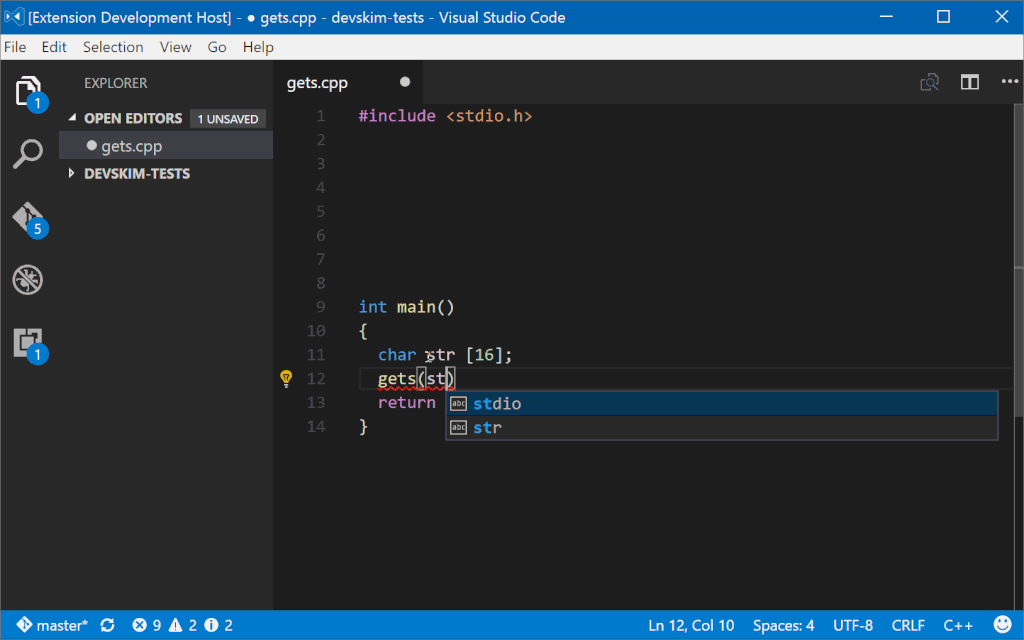Open the Edit menu
This screenshot has height=640, width=1024.
tap(54, 47)
